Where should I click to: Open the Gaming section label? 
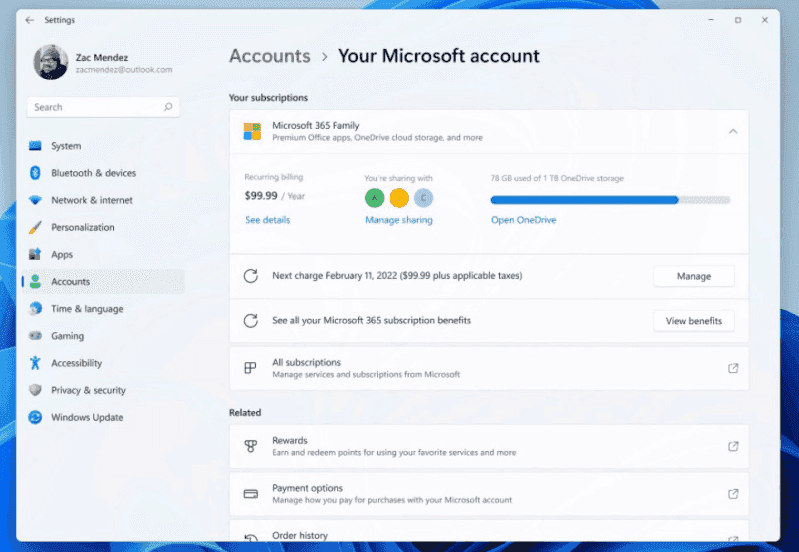tap(67, 335)
